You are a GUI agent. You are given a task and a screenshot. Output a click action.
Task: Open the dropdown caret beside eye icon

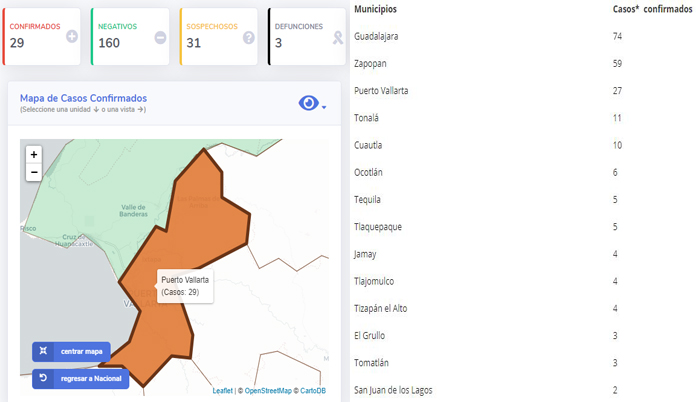[324, 107]
